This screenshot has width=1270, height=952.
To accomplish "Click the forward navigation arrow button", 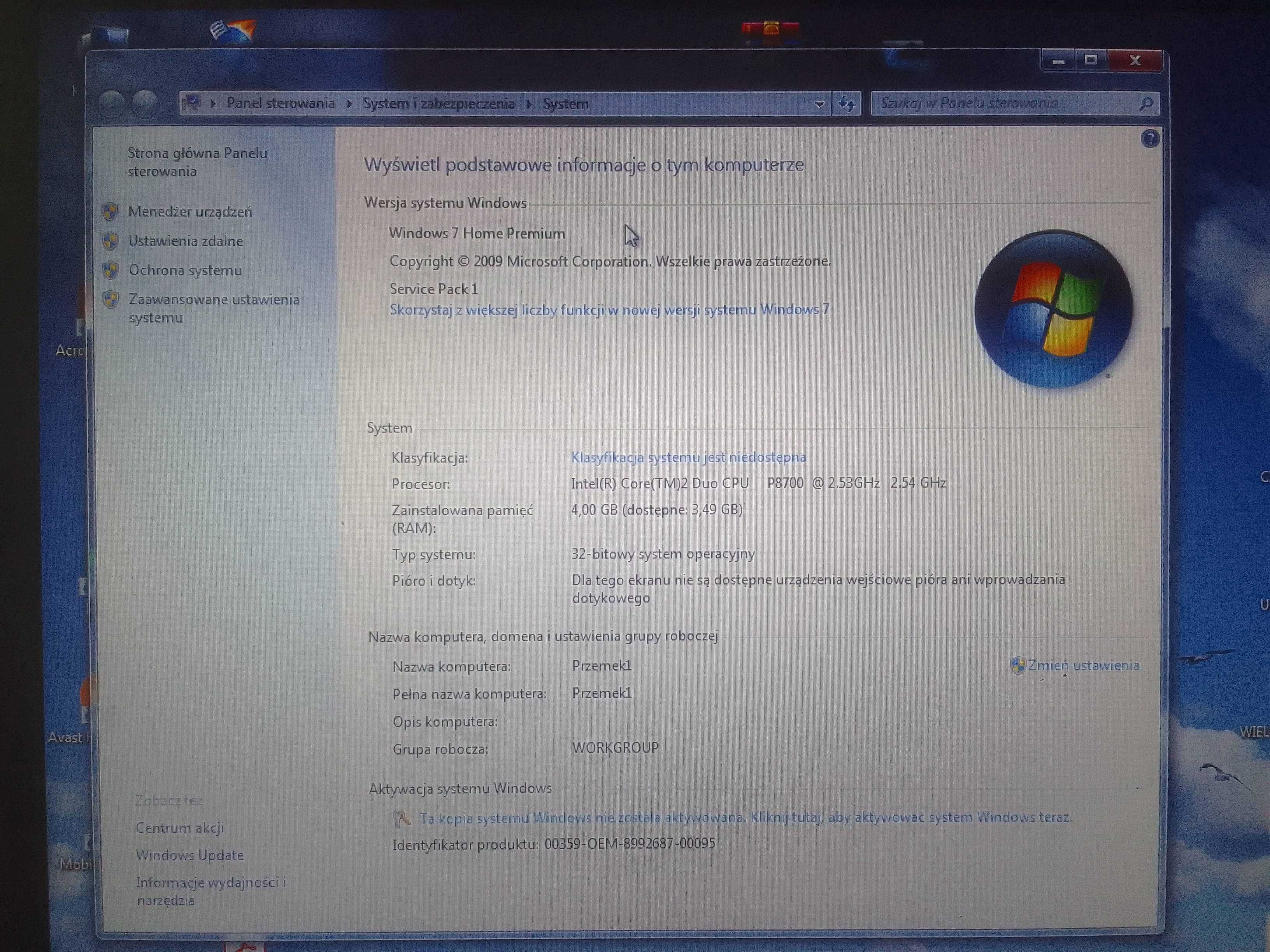I will tap(145, 104).
